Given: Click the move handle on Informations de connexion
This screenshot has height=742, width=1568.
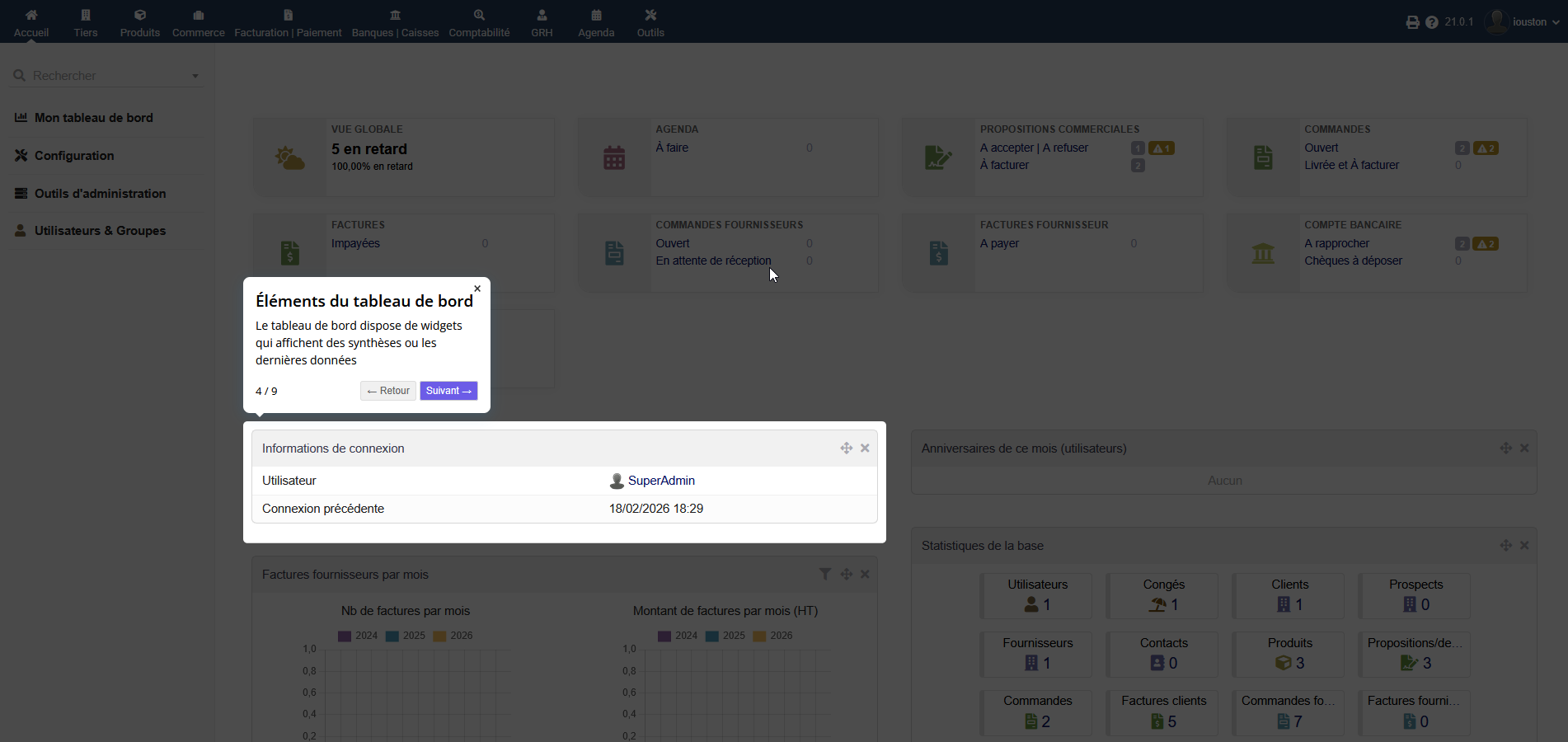Looking at the screenshot, I should [846, 448].
